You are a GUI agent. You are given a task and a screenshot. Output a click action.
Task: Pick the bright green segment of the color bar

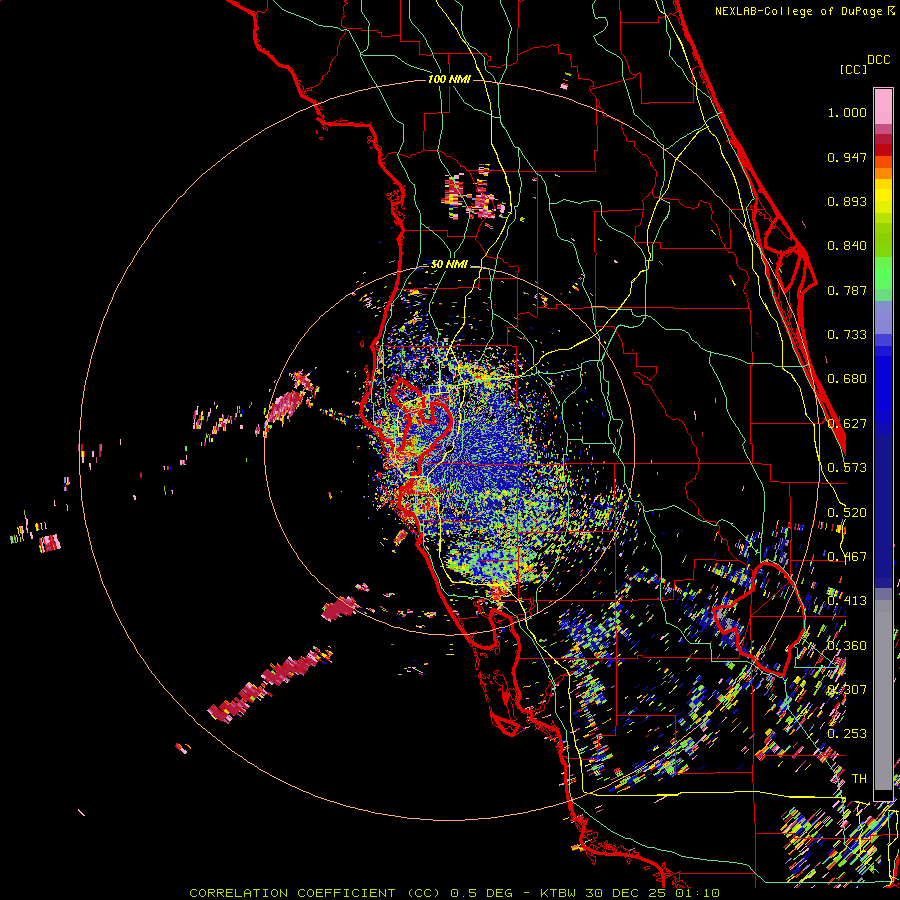click(x=883, y=273)
